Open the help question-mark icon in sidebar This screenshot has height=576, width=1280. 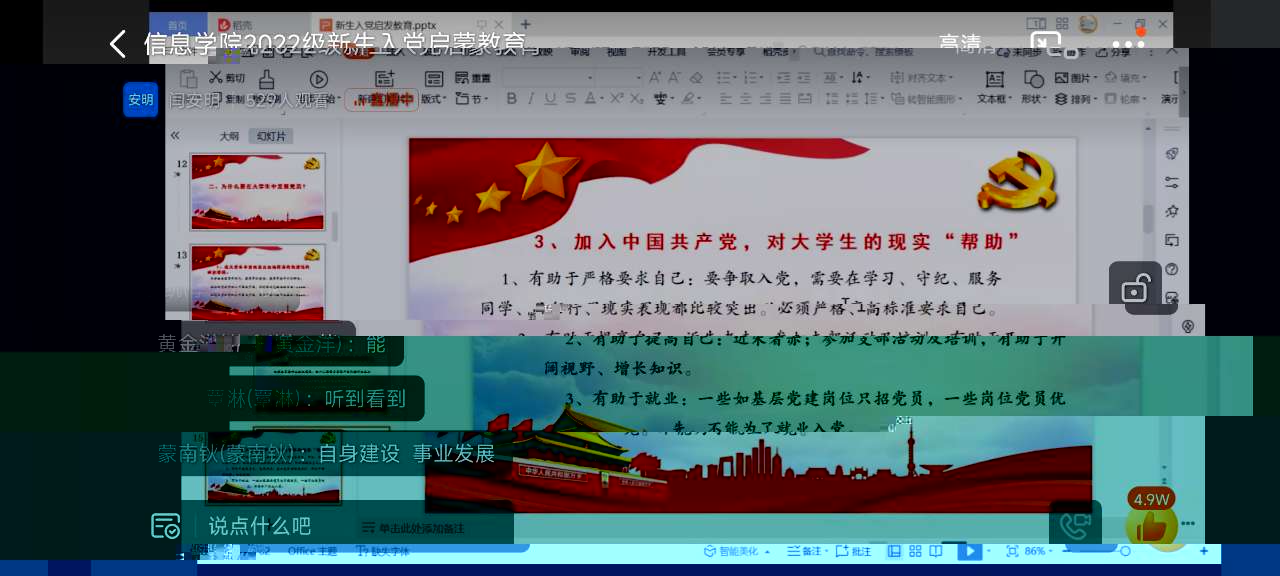(x=1171, y=269)
